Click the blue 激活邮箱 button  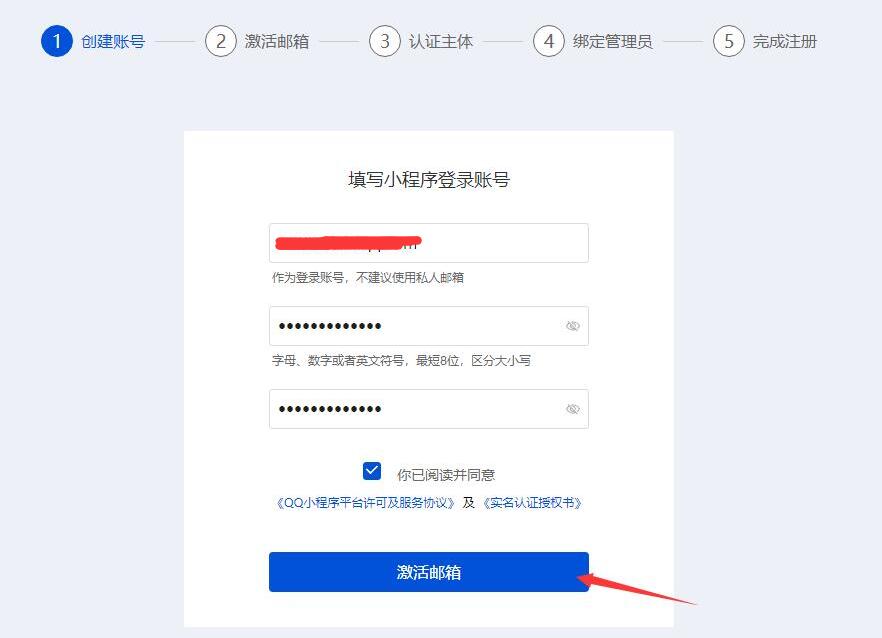[429, 572]
